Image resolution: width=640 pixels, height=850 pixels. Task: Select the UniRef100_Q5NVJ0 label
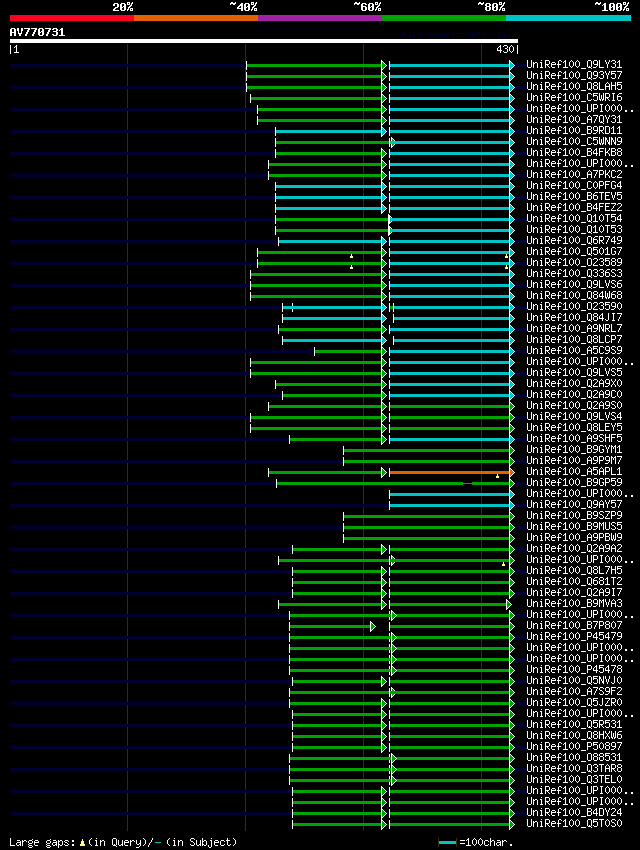coord(574,680)
